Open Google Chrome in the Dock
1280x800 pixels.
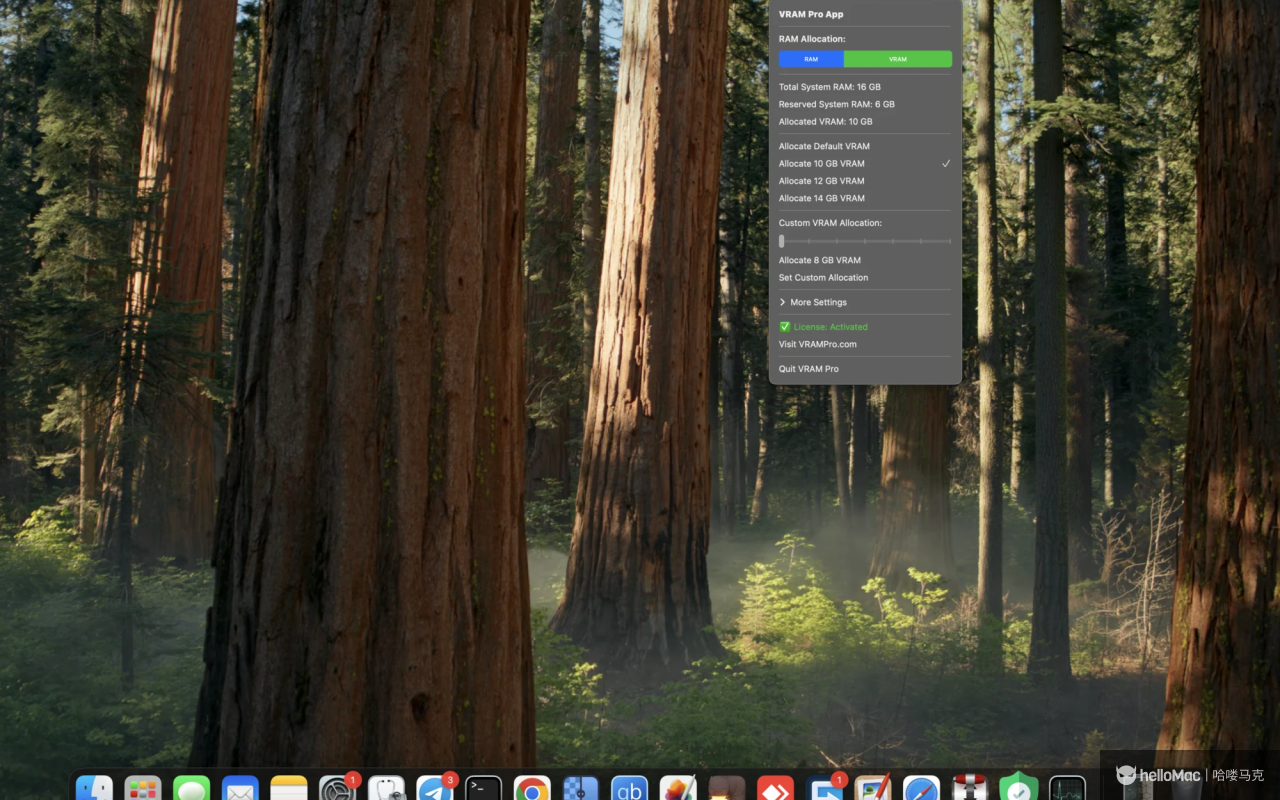[x=532, y=790]
